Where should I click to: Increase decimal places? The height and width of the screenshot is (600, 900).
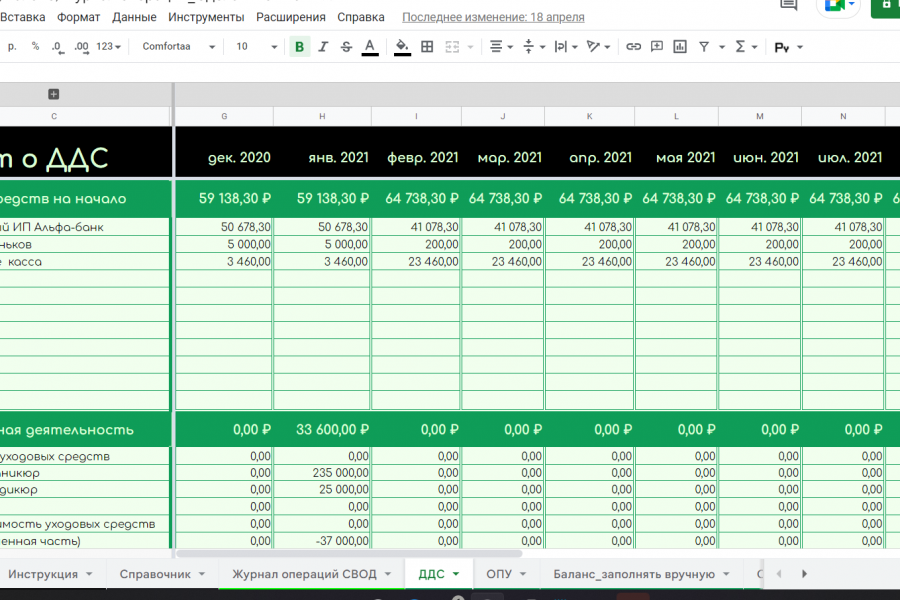click(x=82, y=47)
